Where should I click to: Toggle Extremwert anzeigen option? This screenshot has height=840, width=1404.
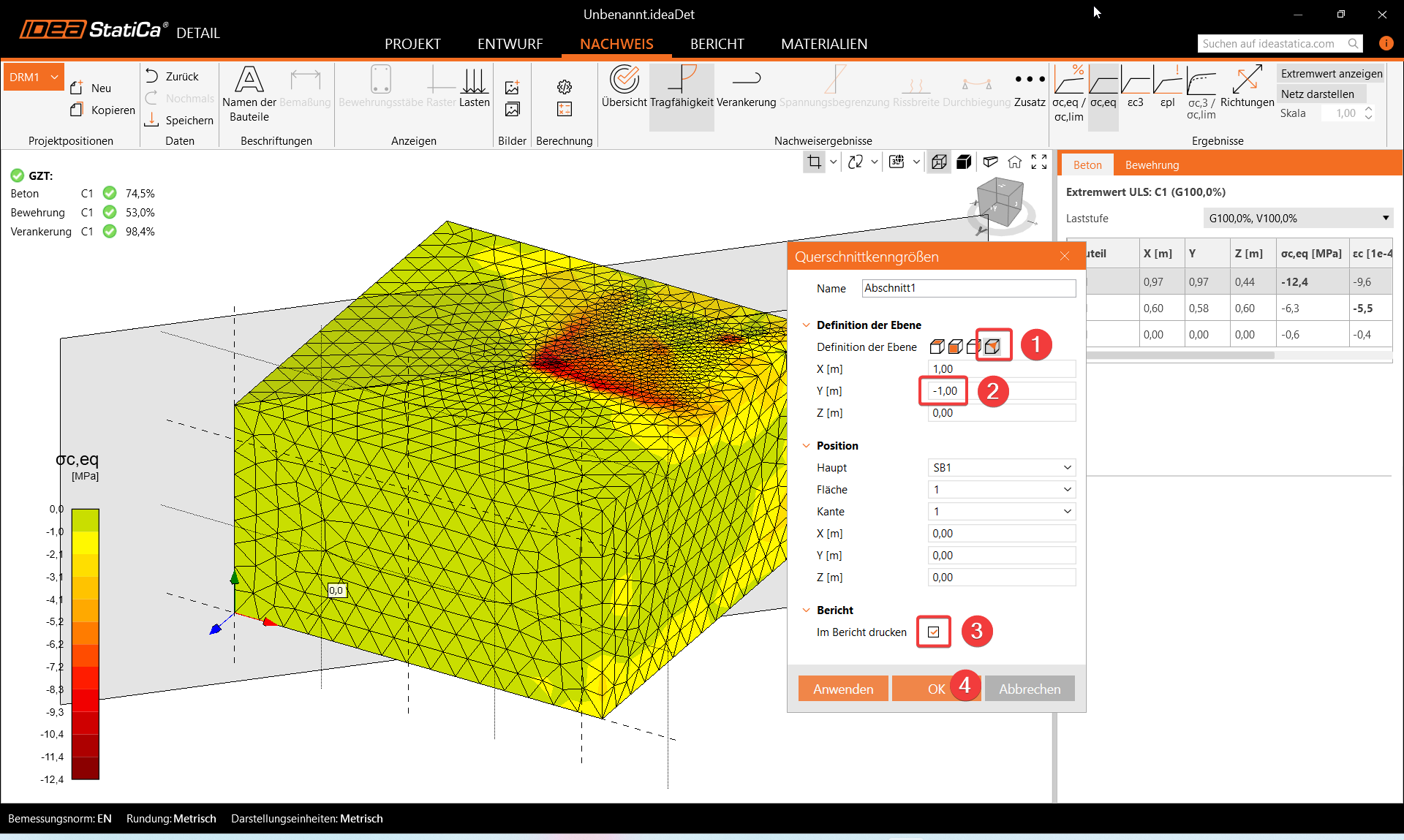click(1331, 74)
